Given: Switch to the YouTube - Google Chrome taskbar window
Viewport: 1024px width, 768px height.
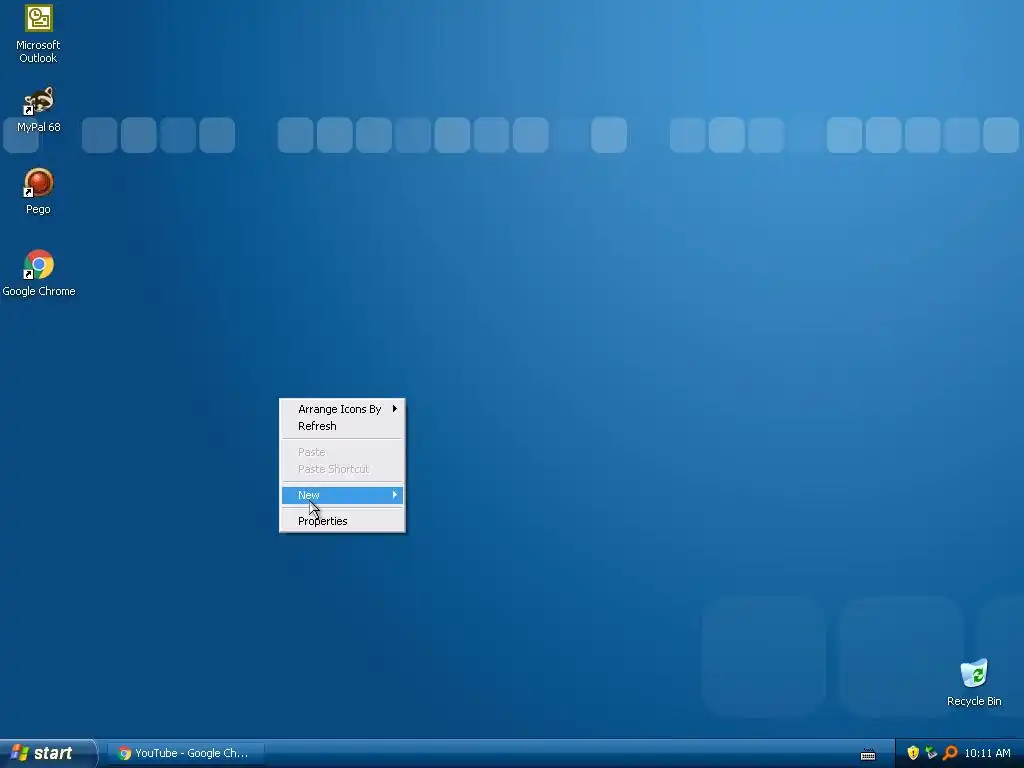Looking at the screenshot, I should click(186, 753).
